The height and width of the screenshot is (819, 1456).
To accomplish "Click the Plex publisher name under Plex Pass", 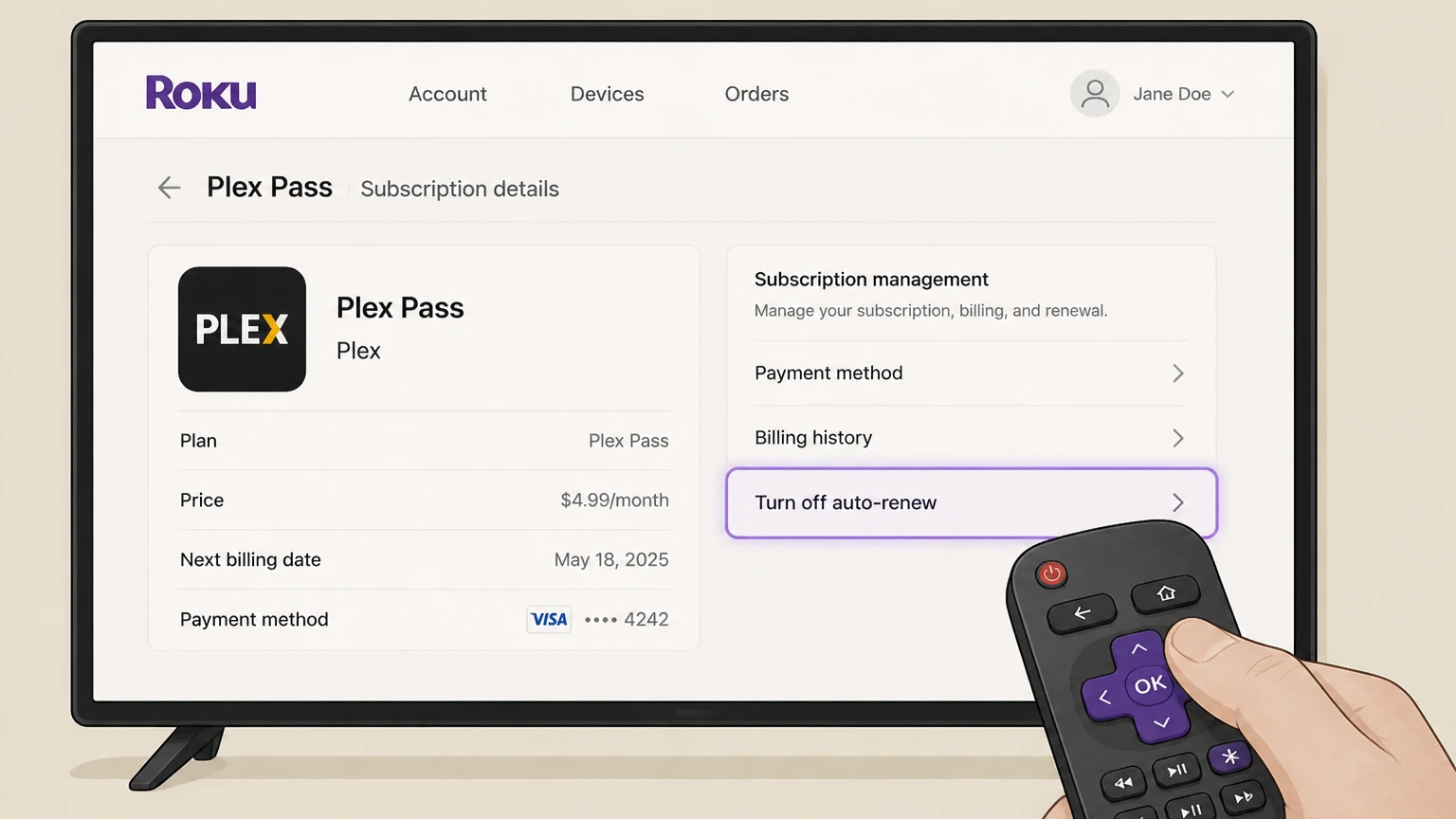I will 358,351.
